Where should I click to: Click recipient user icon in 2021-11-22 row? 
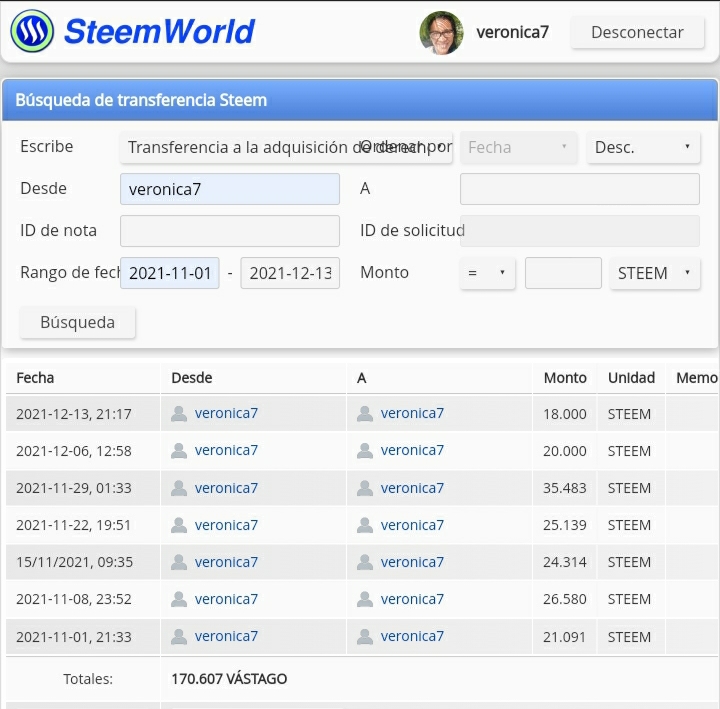click(x=365, y=525)
